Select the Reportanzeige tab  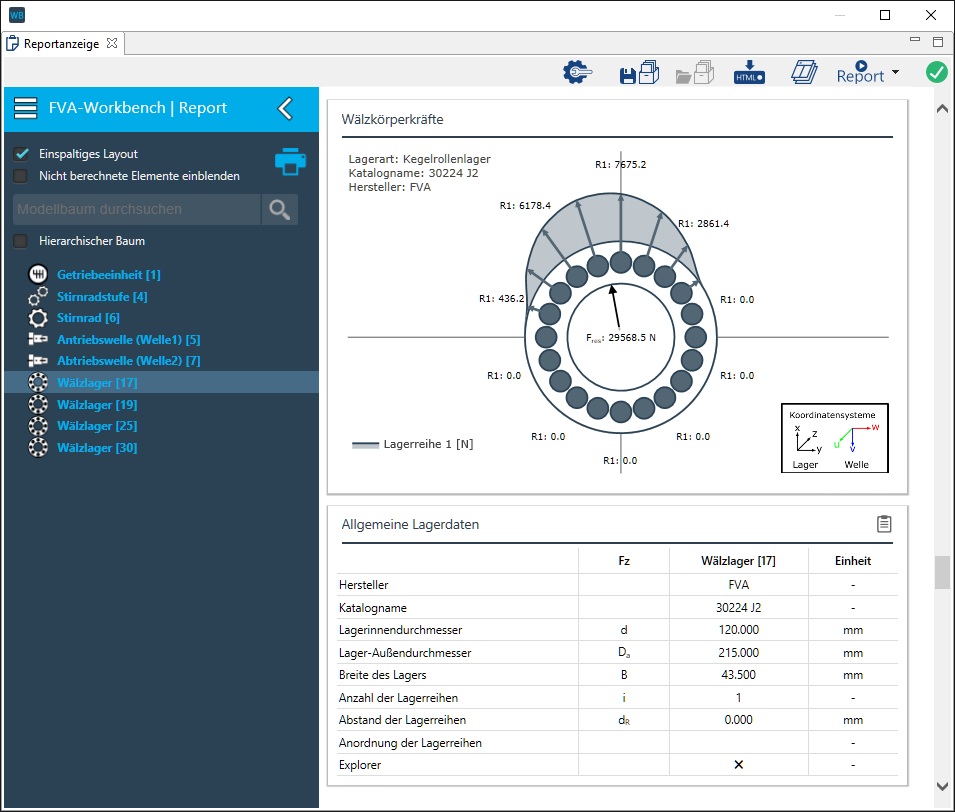click(62, 44)
